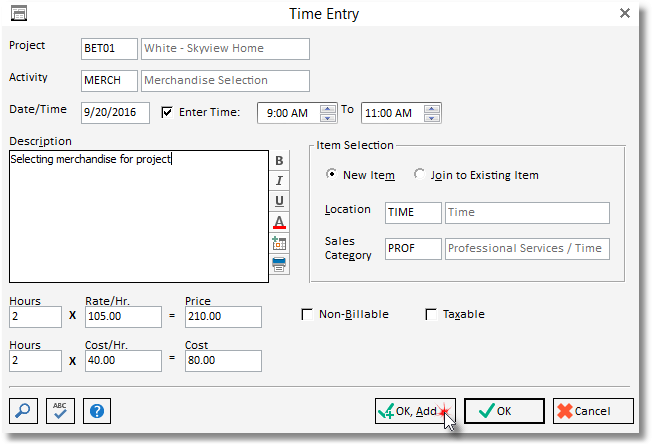This screenshot has width=653, height=447.
Task: Insert date stamp icon beside description
Action: (x=279, y=243)
